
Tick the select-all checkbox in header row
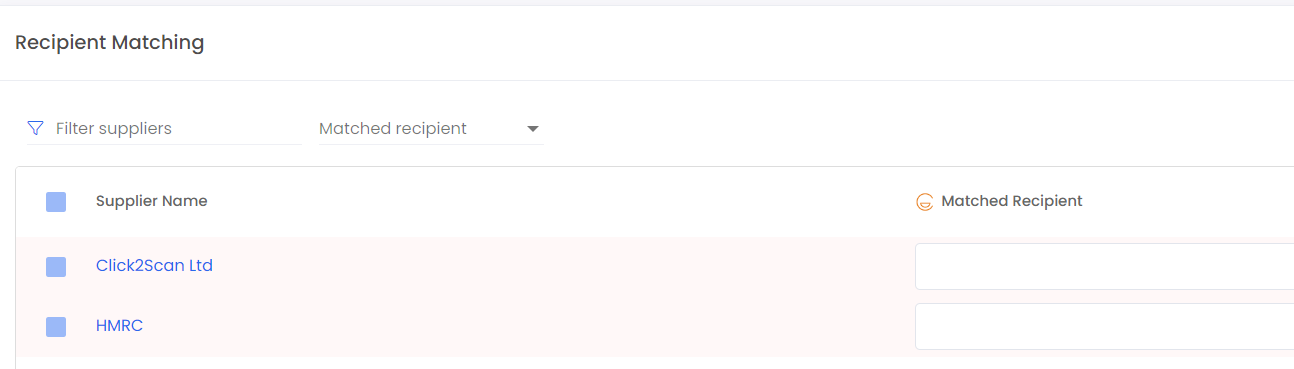pyautogui.click(x=56, y=202)
